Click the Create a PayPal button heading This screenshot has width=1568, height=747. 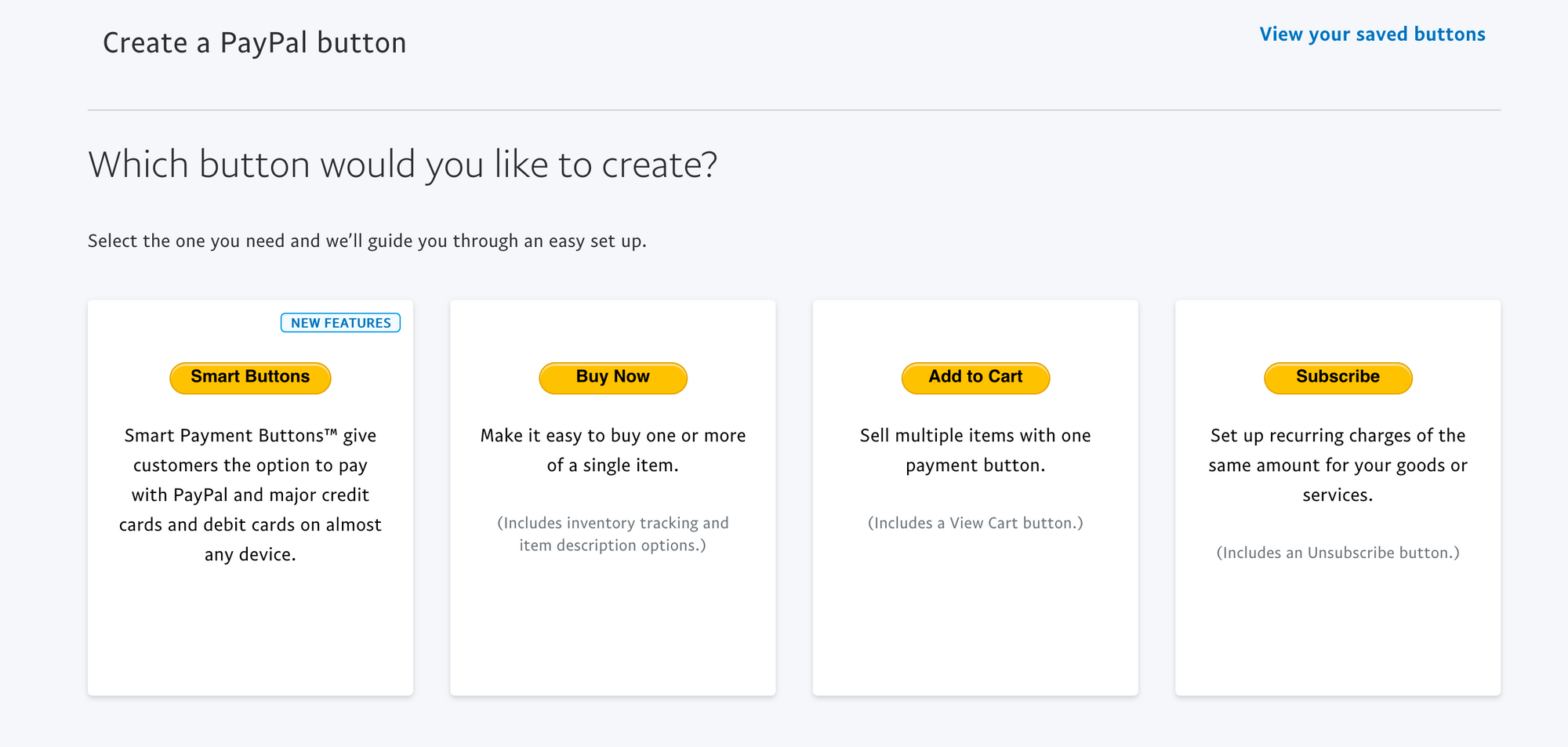(x=255, y=43)
